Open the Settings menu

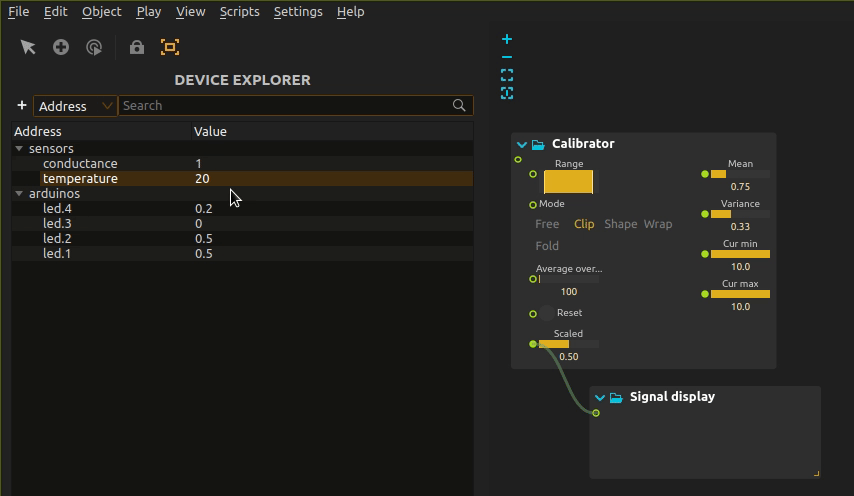click(298, 11)
